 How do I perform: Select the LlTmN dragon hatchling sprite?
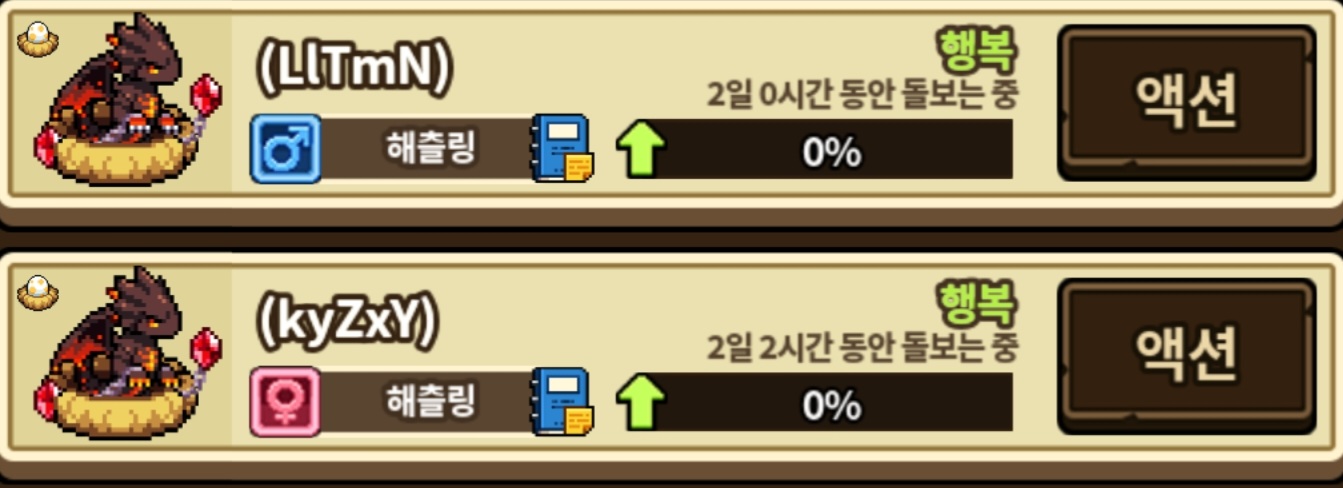point(128,102)
